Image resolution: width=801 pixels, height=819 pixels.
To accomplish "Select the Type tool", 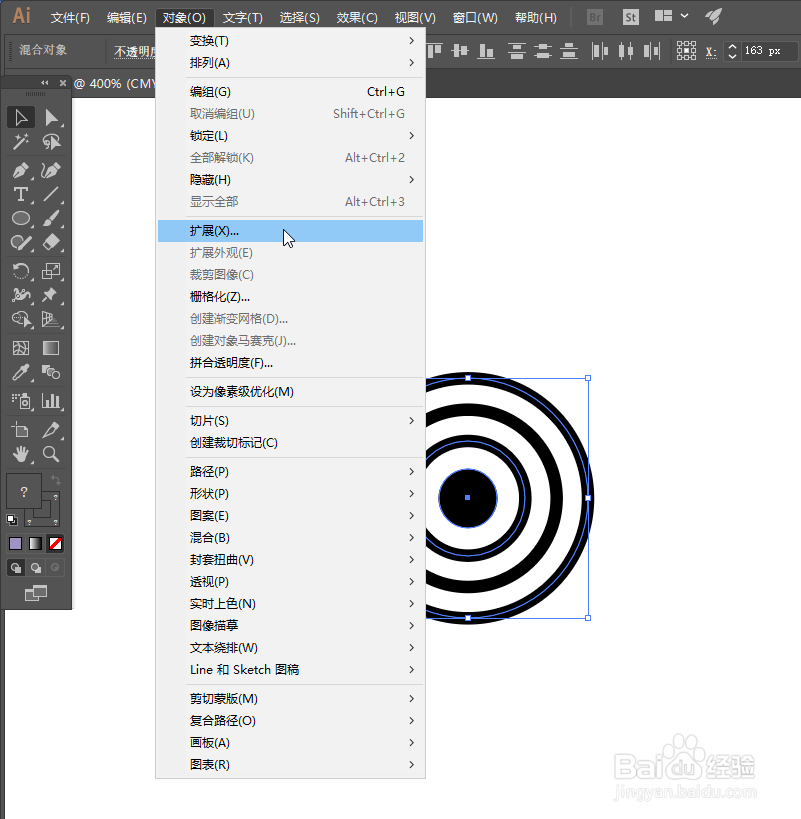I will point(21,194).
